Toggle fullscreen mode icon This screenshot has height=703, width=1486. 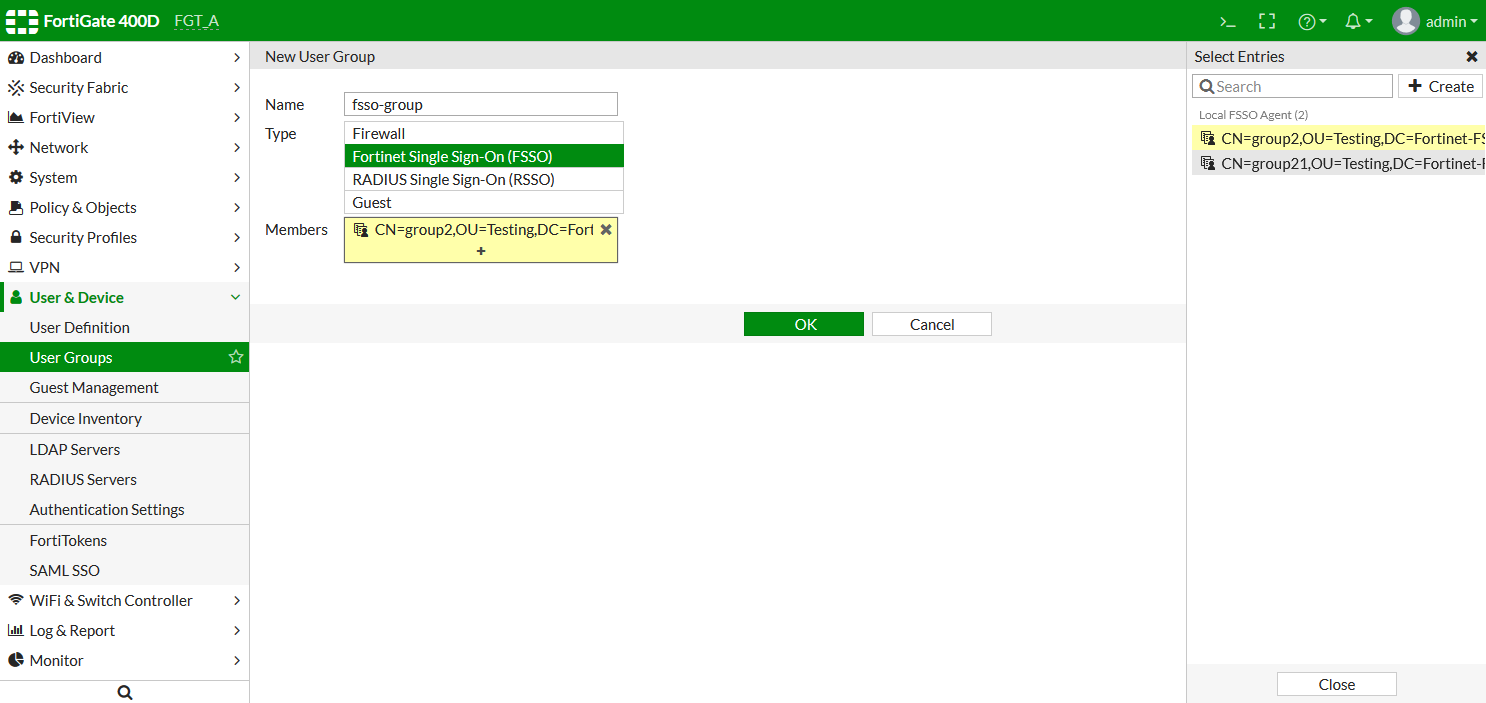(x=1267, y=21)
